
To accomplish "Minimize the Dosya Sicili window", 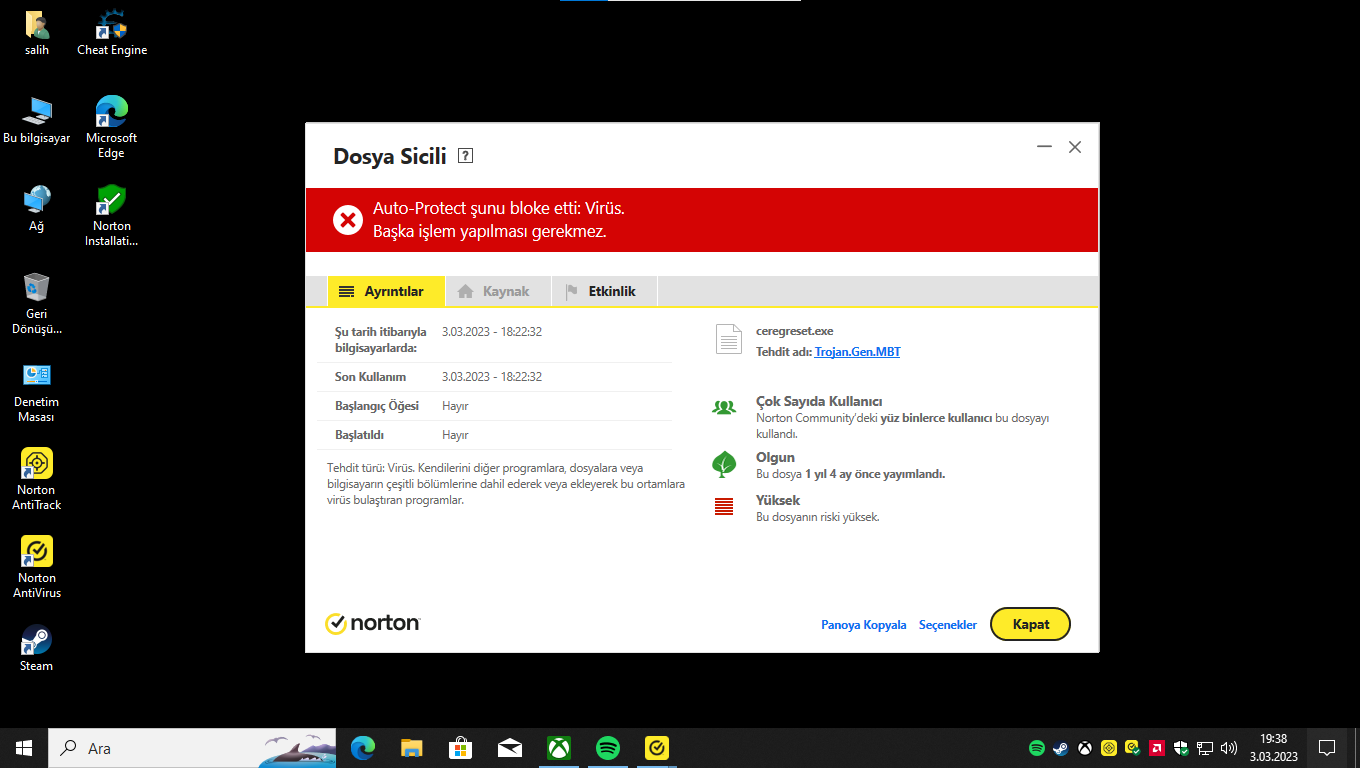I will coord(1044,147).
